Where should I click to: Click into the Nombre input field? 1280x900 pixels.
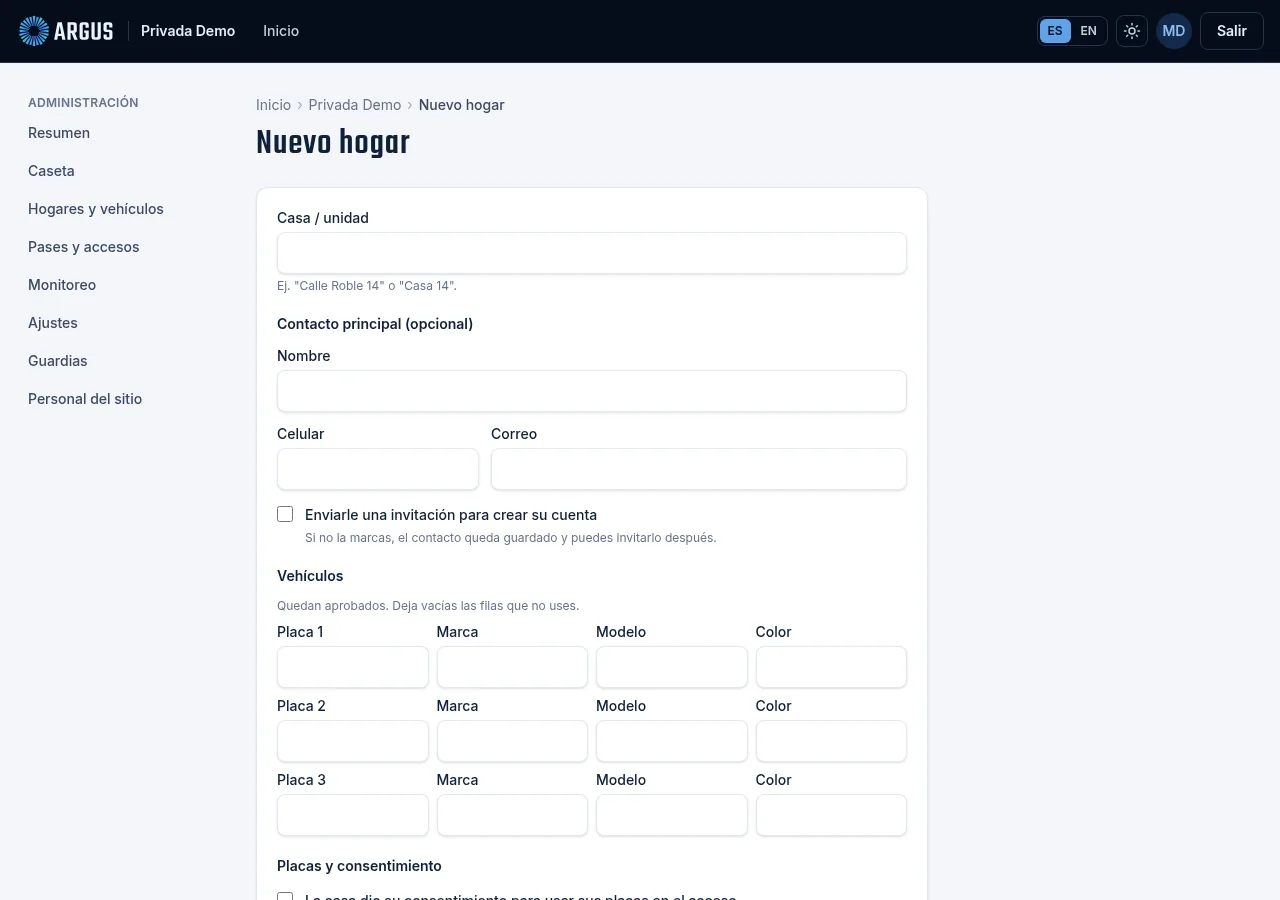tap(592, 391)
